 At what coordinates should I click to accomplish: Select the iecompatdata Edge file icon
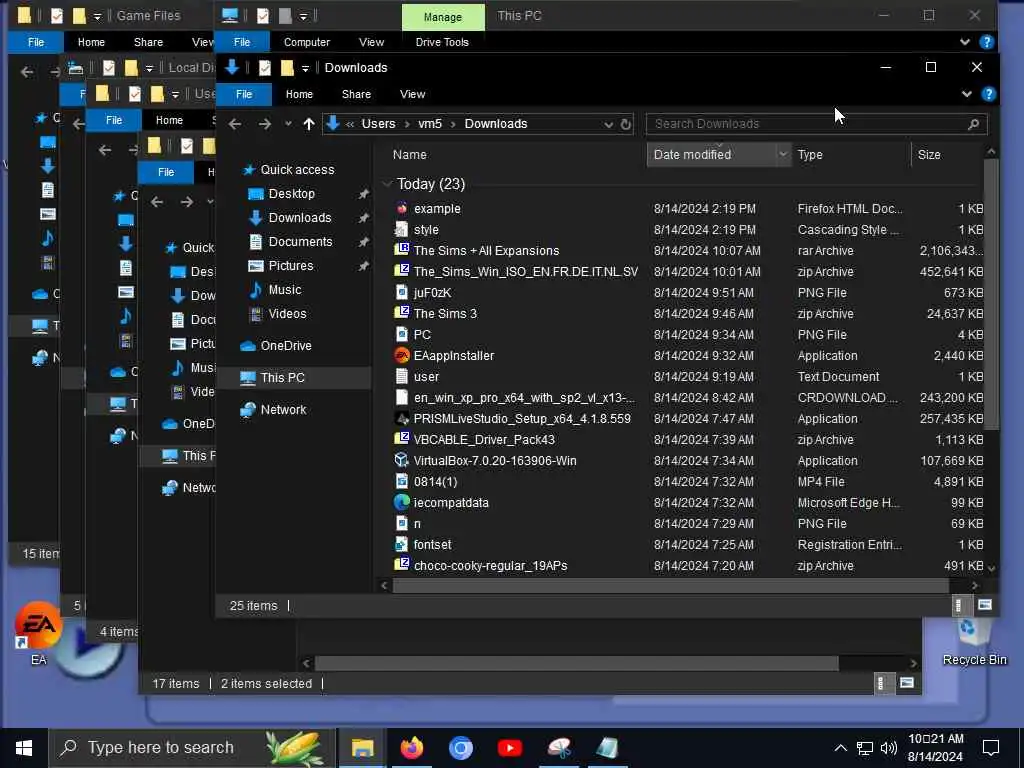(x=402, y=502)
